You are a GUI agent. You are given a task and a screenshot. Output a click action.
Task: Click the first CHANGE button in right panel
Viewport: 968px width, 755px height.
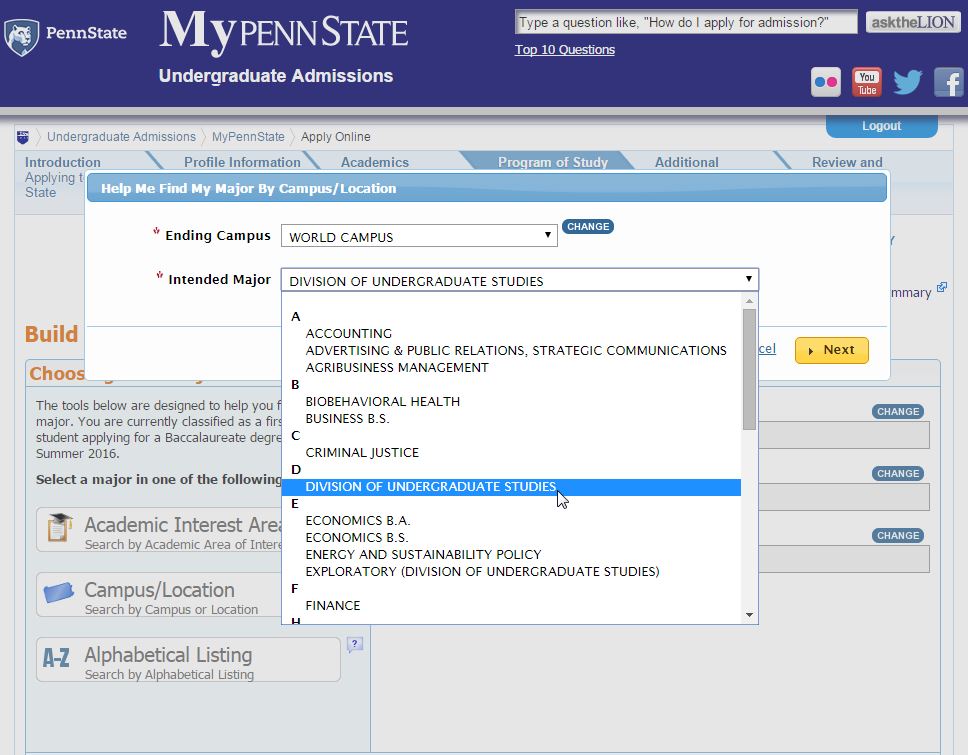click(898, 411)
